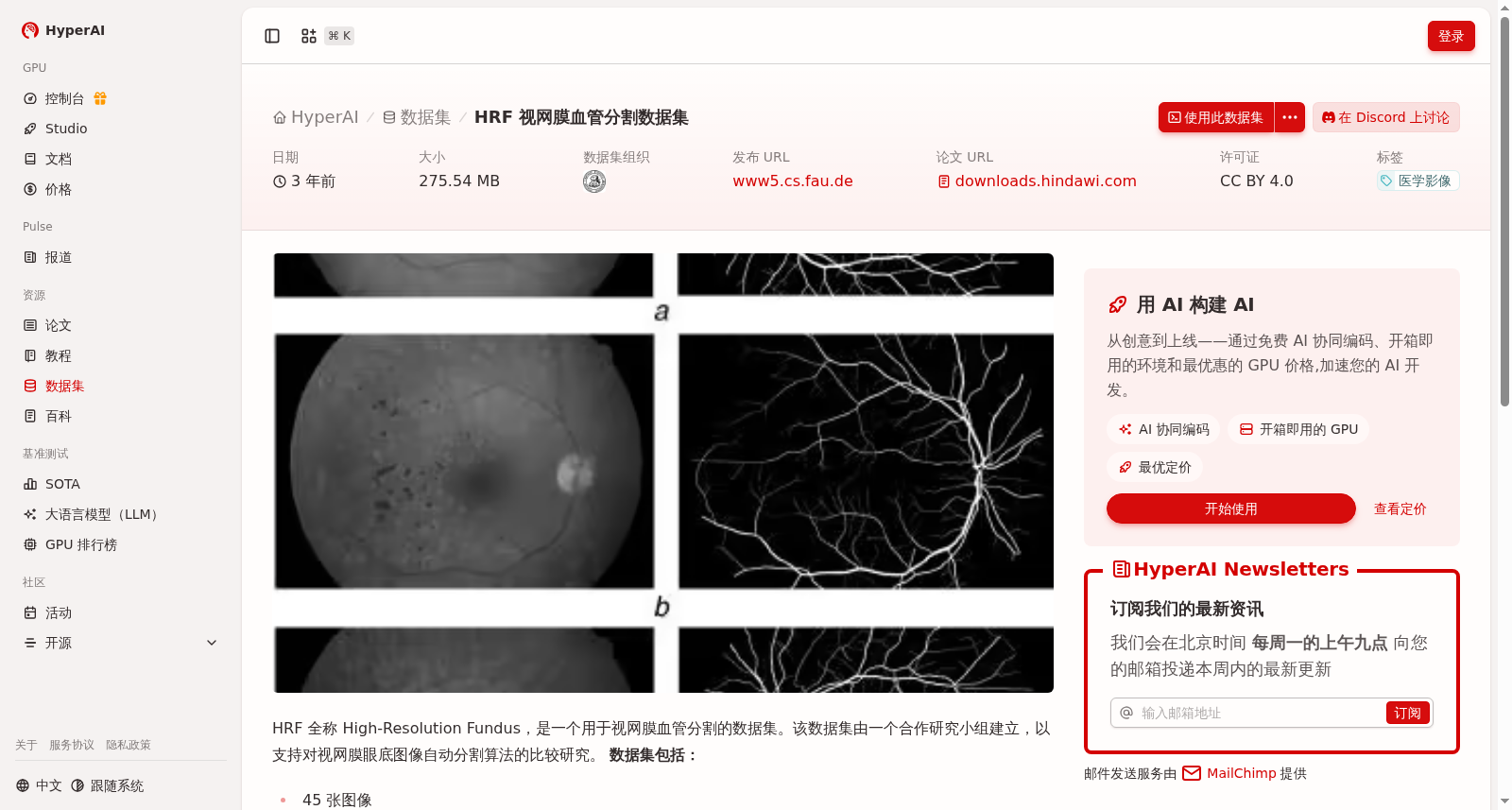Open the command palette grid icon

pyautogui.click(x=309, y=36)
